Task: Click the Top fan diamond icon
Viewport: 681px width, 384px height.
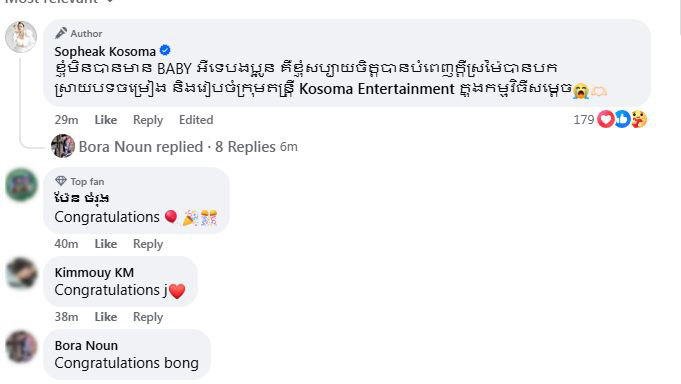Action: [61, 181]
